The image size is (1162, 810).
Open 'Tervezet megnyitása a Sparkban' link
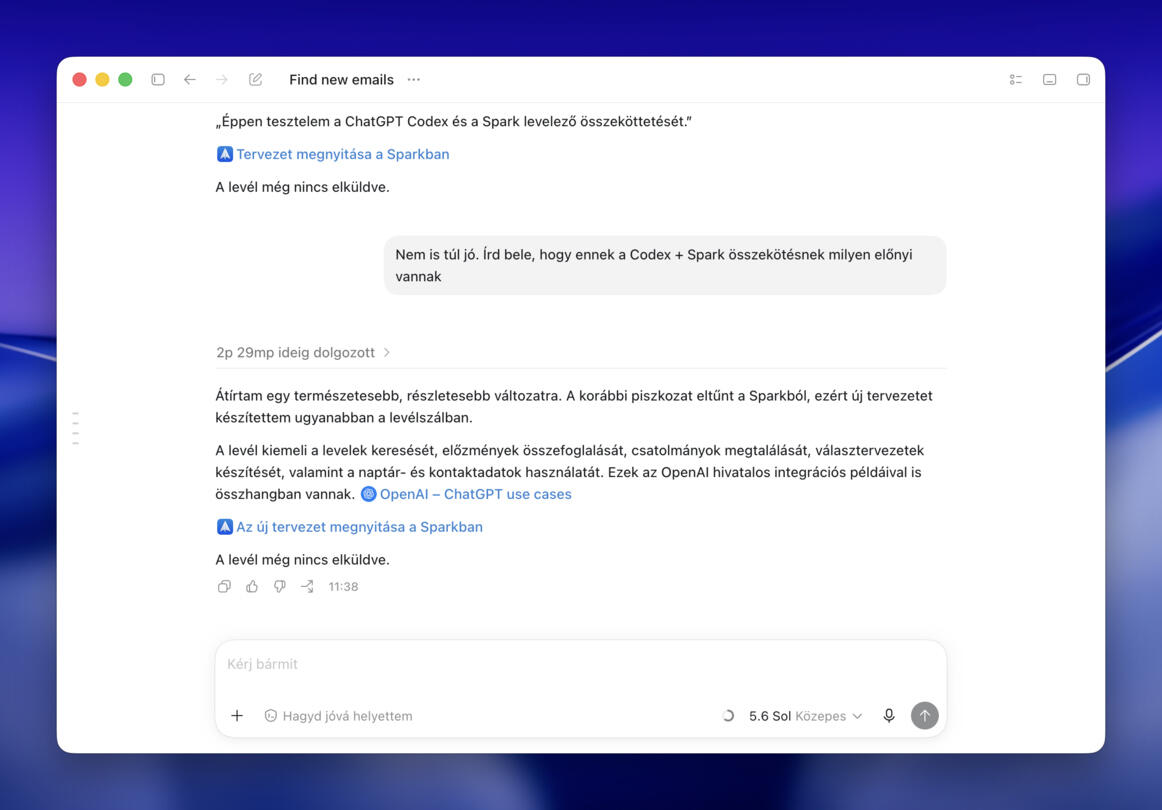(x=342, y=154)
